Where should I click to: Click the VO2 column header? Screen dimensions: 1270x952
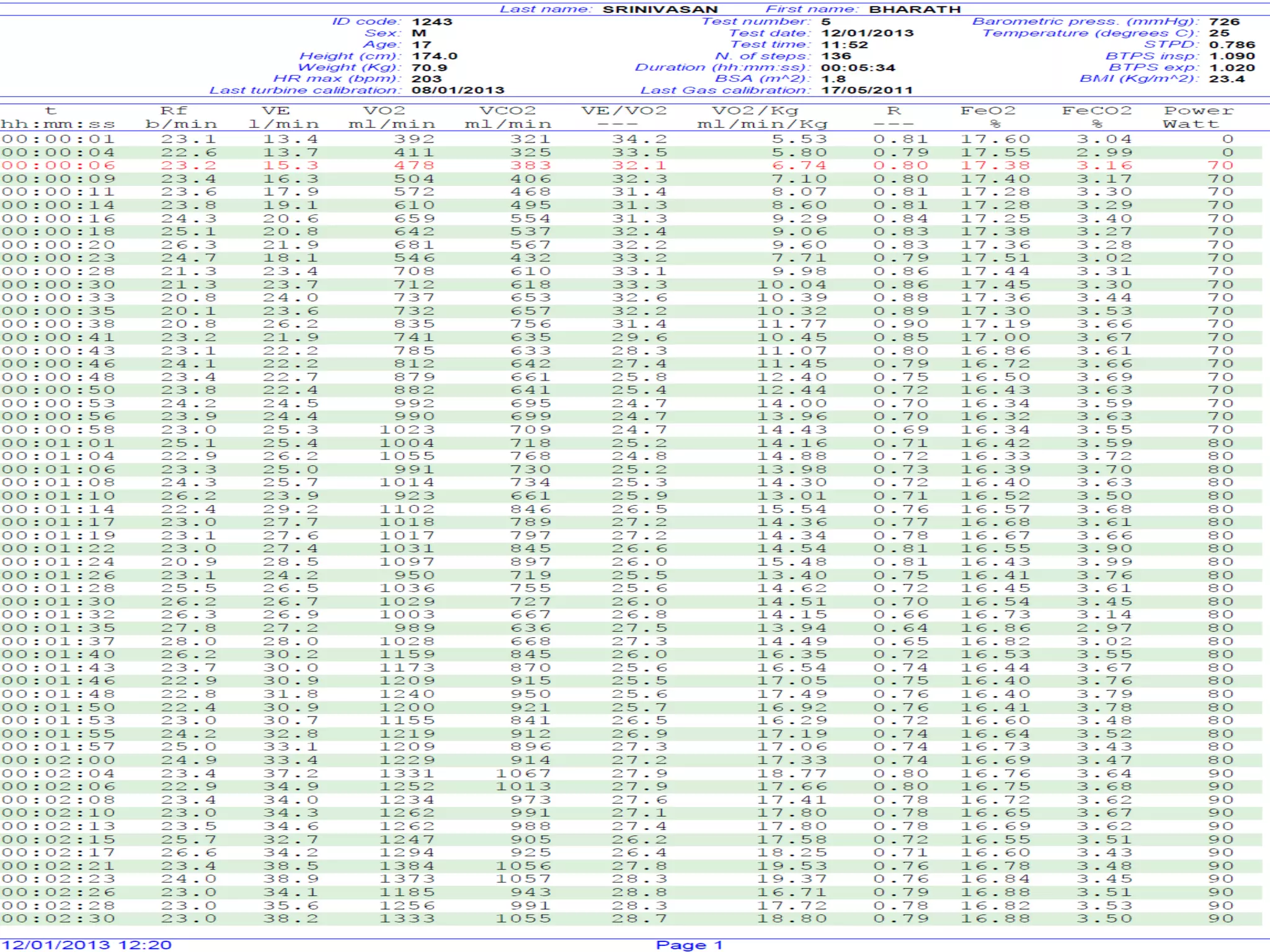392,117
